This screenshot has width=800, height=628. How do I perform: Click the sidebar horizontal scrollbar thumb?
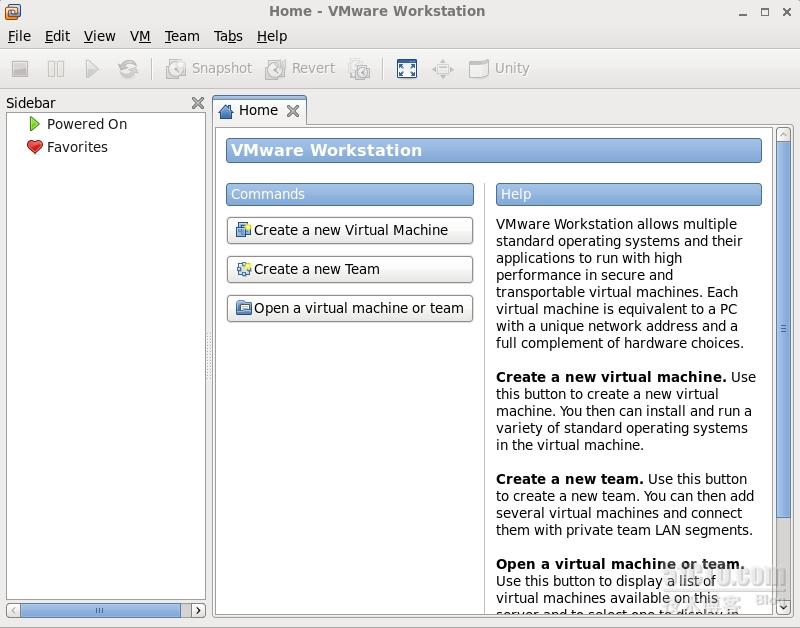tap(100, 610)
